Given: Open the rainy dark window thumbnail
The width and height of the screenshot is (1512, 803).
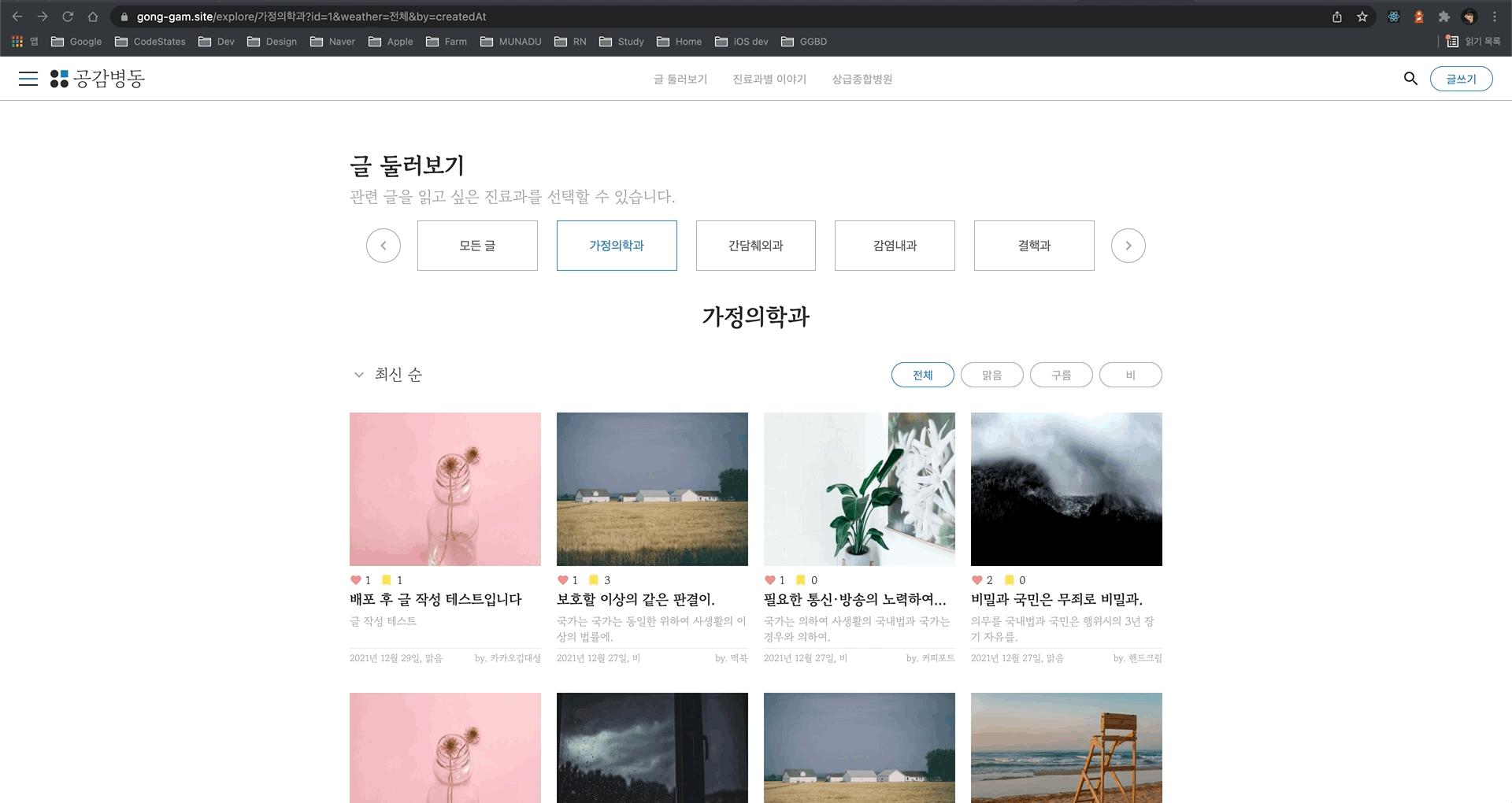Looking at the screenshot, I should pos(652,748).
